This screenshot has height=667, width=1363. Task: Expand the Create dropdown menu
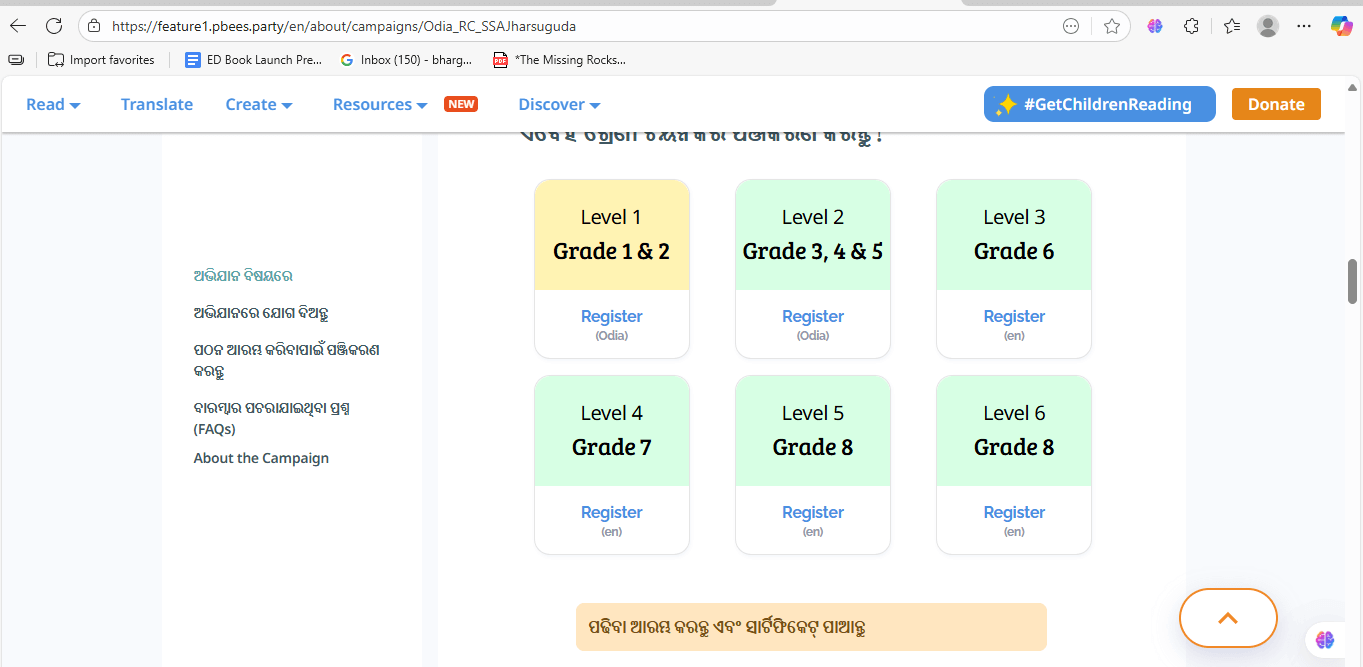(x=258, y=104)
